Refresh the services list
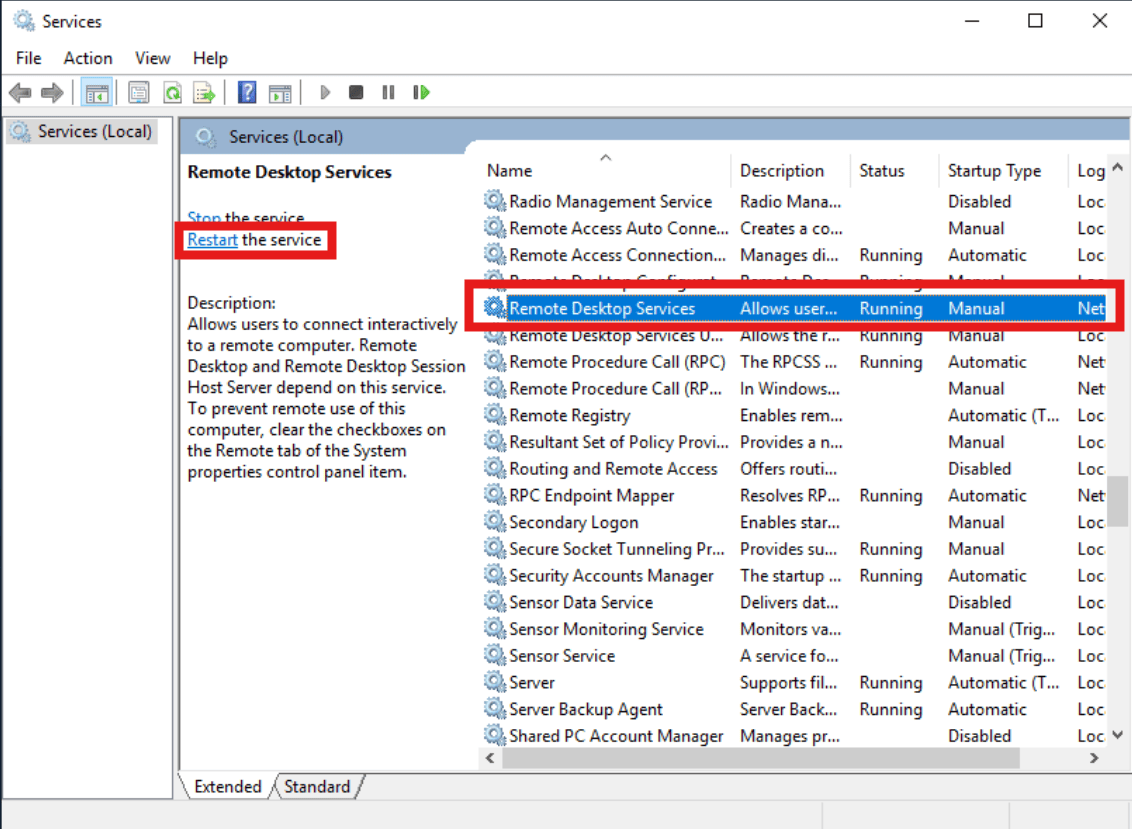 tap(173, 92)
